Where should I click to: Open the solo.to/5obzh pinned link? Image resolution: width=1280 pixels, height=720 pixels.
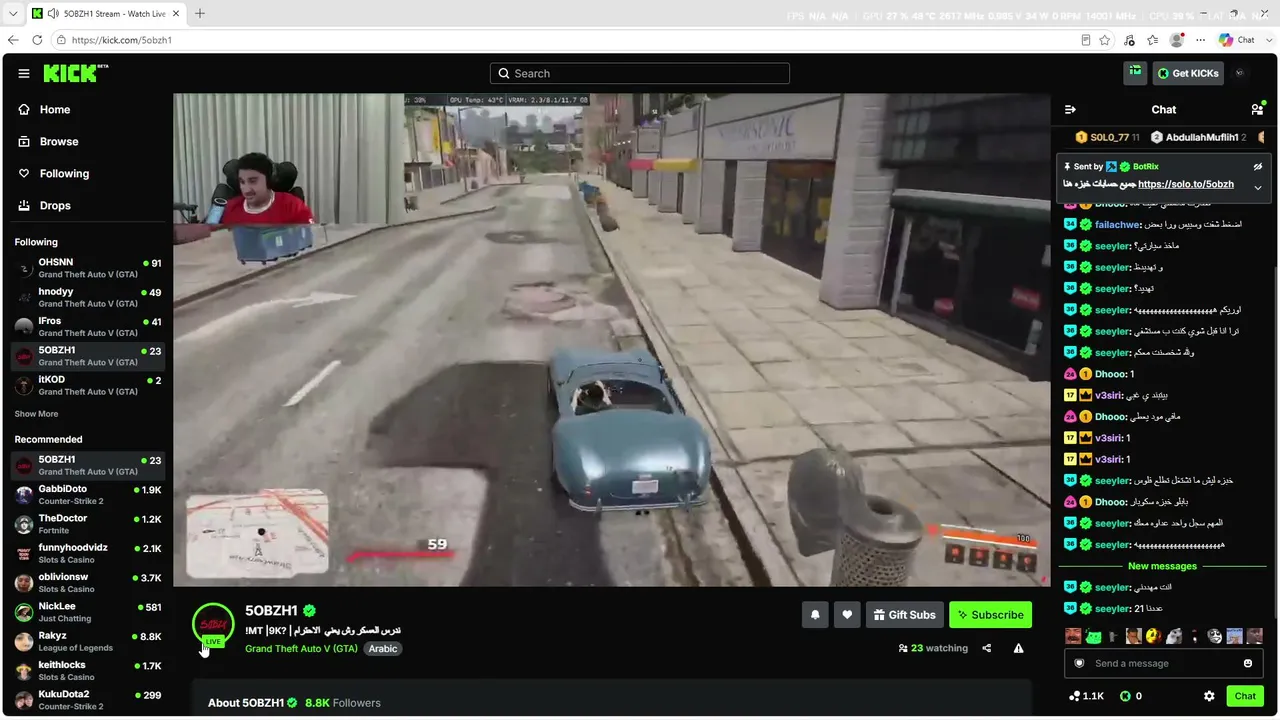click(x=1186, y=184)
